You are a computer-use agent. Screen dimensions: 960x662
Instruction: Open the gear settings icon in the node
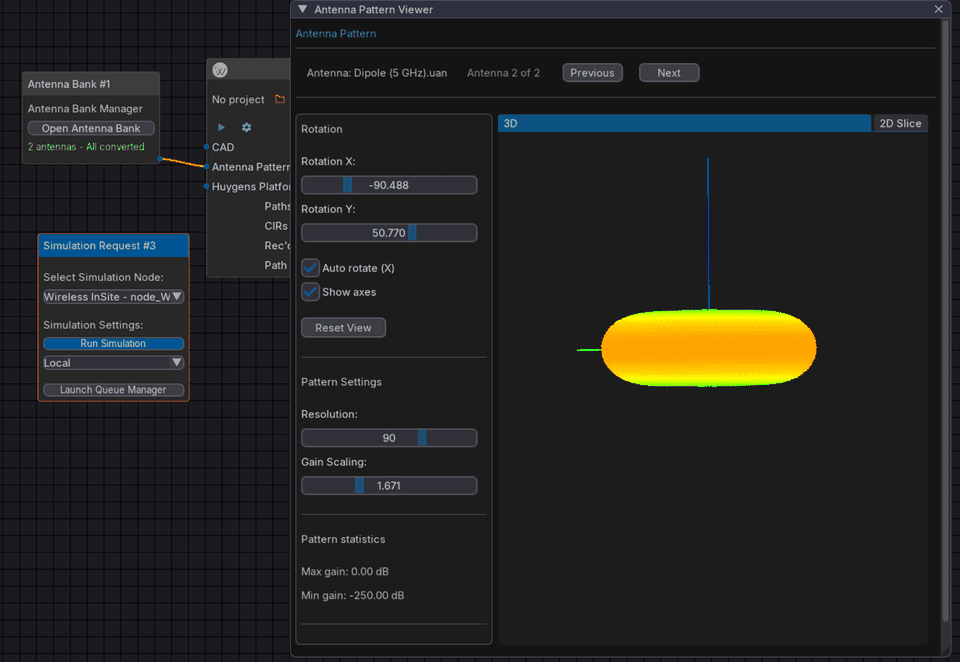pos(246,127)
